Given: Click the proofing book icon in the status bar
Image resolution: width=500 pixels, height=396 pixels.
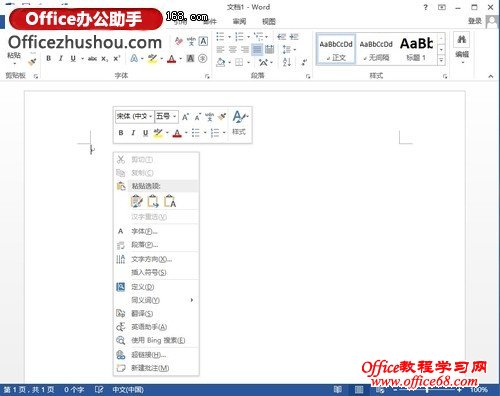Looking at the screenshot, I should (x=99, y=389).
